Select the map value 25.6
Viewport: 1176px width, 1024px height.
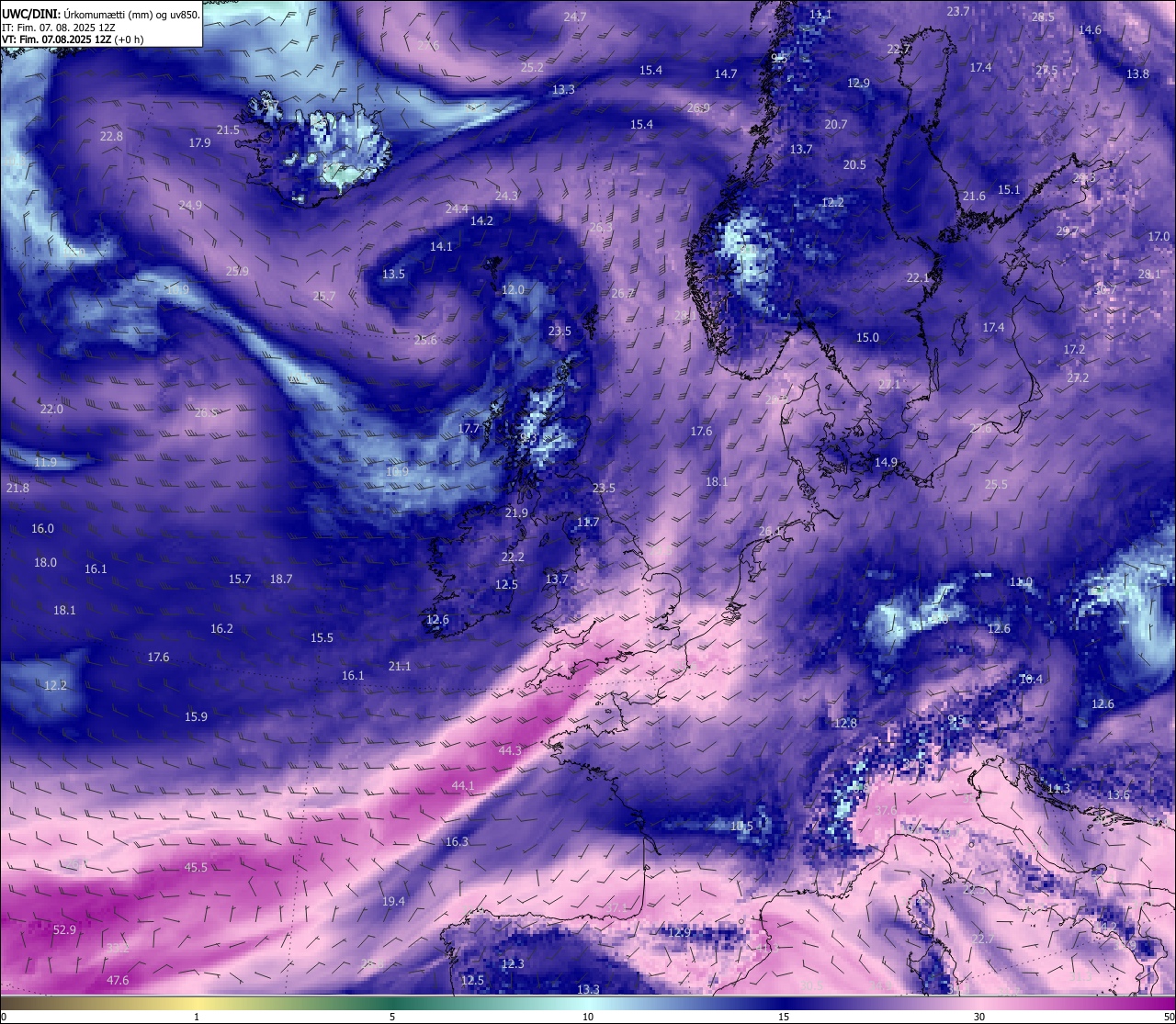point(425,340)
